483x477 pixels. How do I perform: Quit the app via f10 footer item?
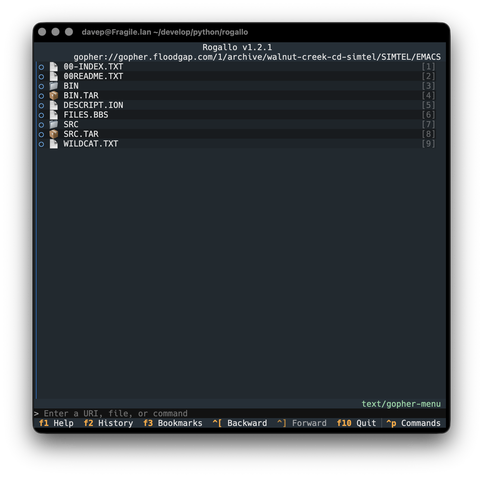356,423
